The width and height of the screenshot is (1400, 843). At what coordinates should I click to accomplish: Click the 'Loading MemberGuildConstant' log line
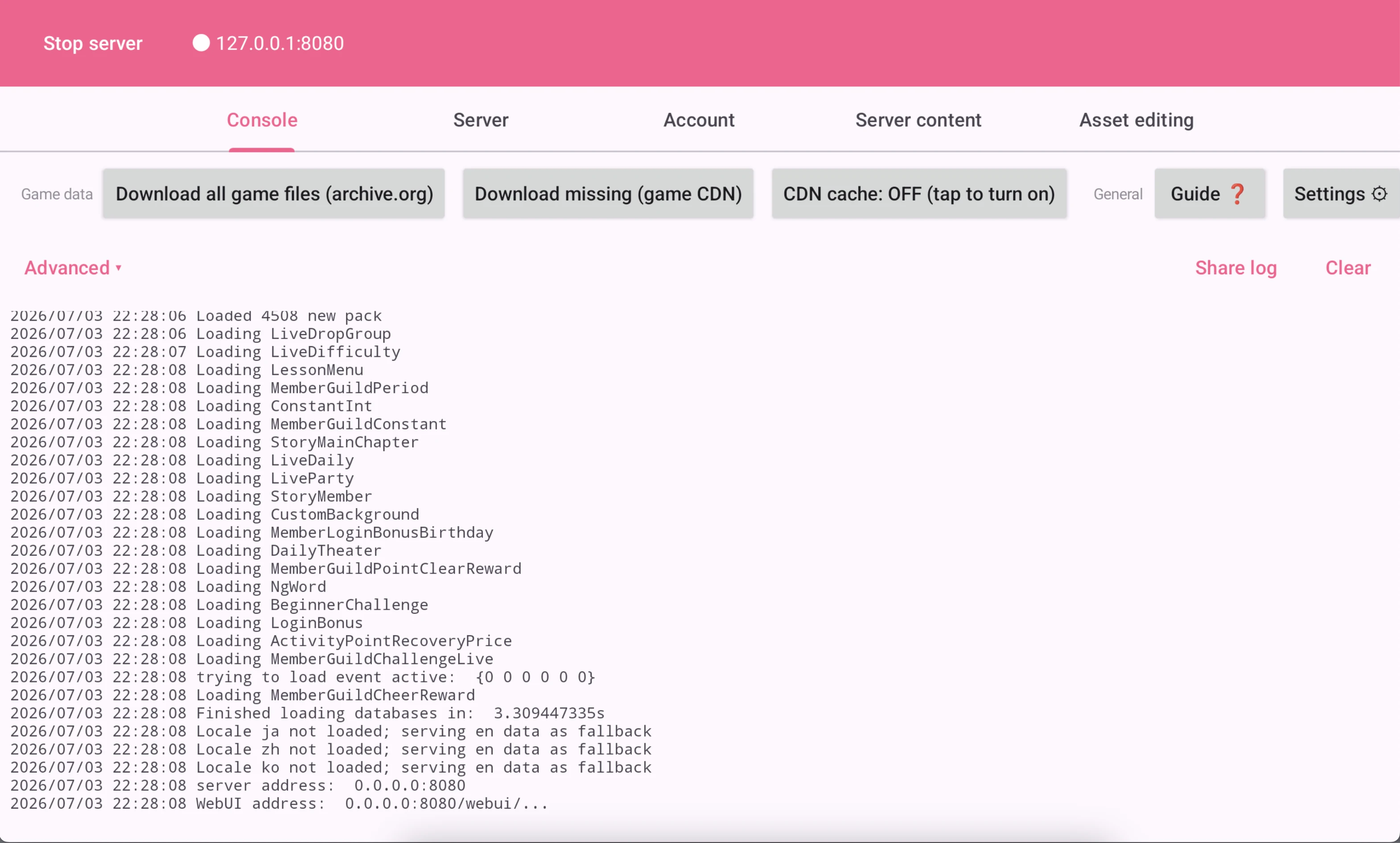[x=228, y=424]
